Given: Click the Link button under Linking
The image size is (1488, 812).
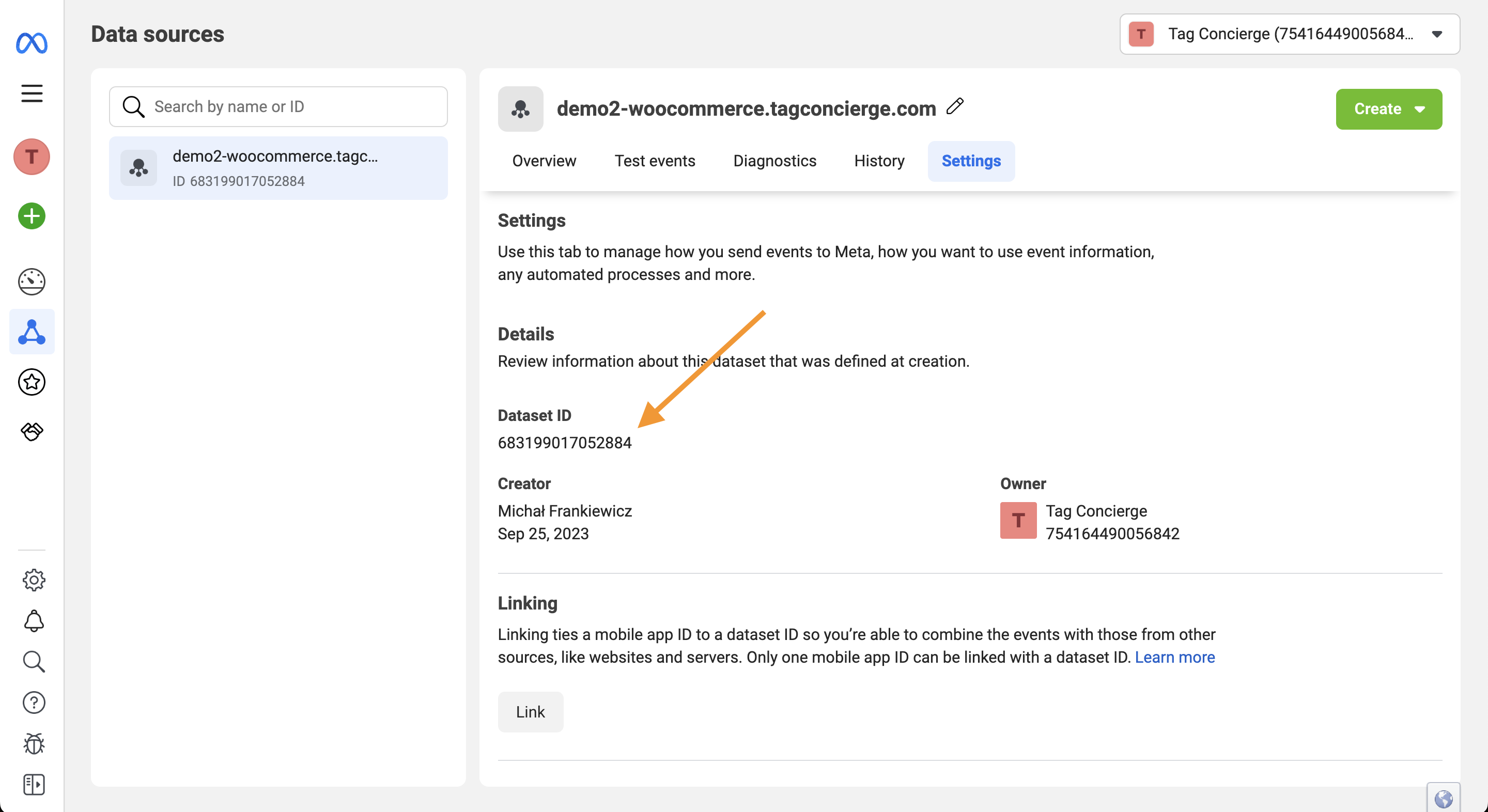Looking at the screenshot, I should coord(530,711).
